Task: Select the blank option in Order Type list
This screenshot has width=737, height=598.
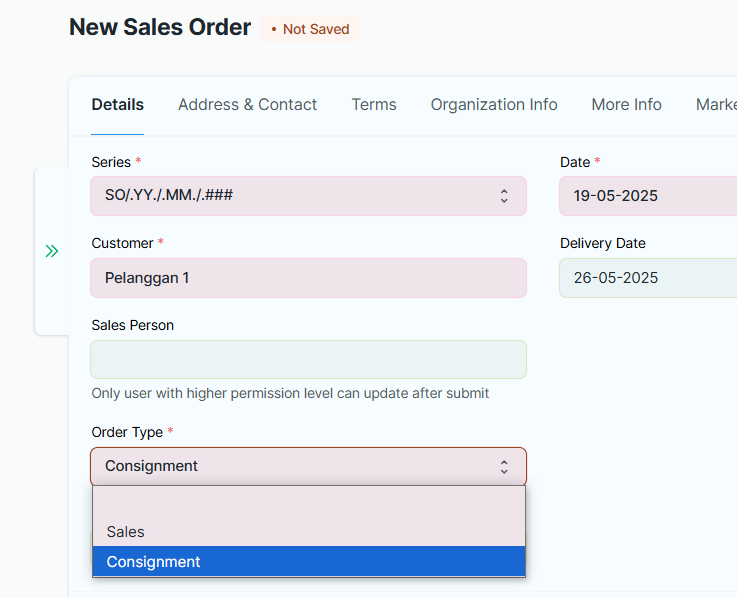Action: [x=309, y=502]
